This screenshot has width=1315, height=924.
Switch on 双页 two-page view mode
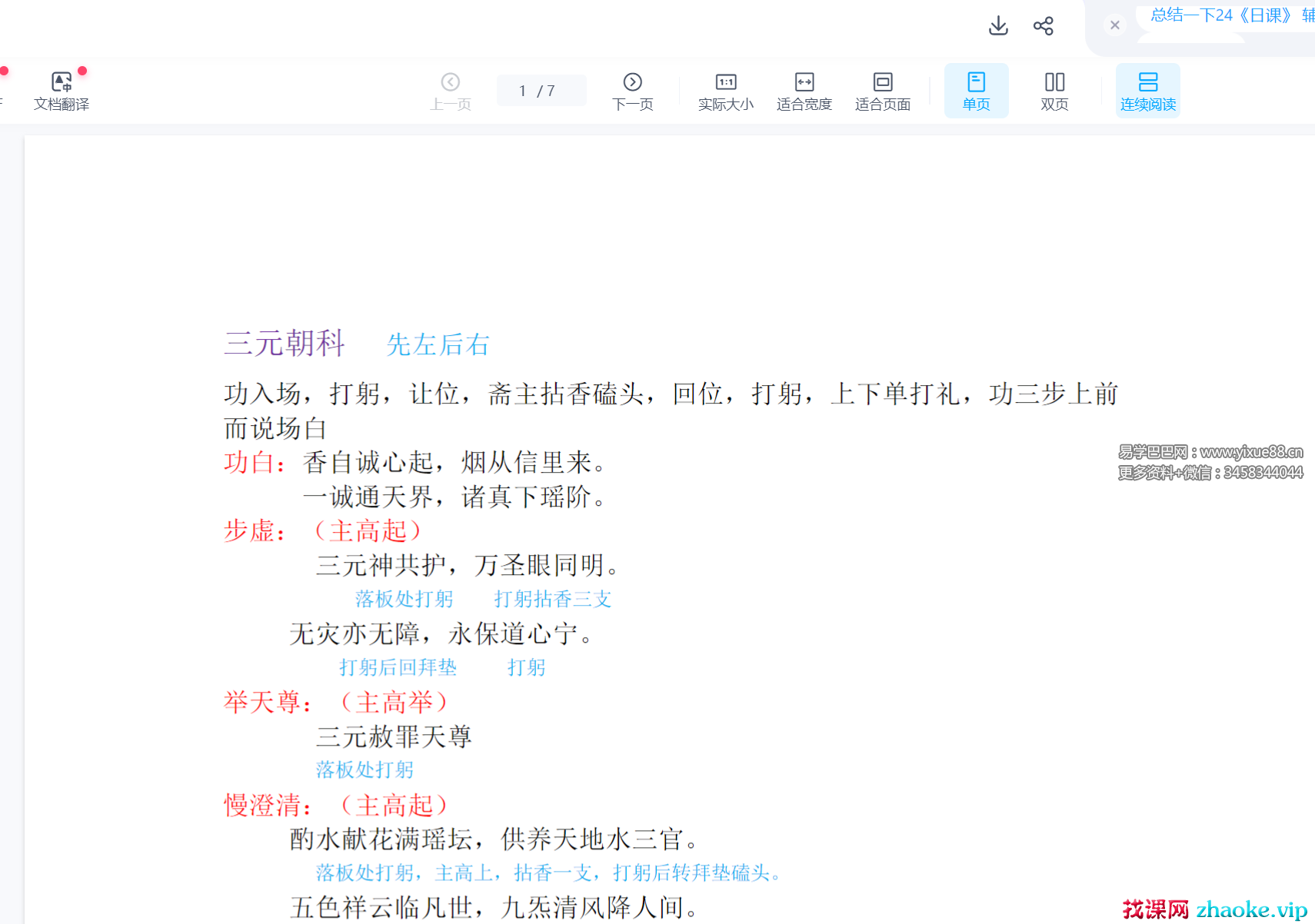pyautogui.click(x=1054, y=90)
